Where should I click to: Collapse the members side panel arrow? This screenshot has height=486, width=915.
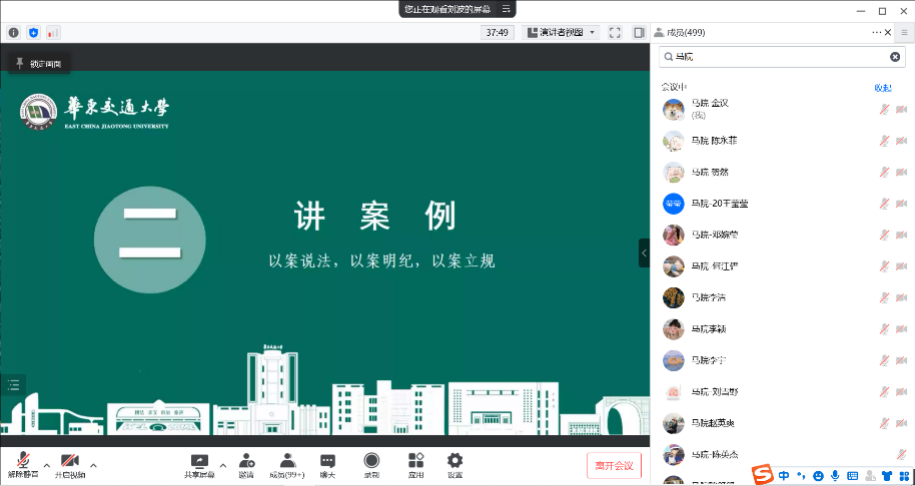click(x=644, y=253)
